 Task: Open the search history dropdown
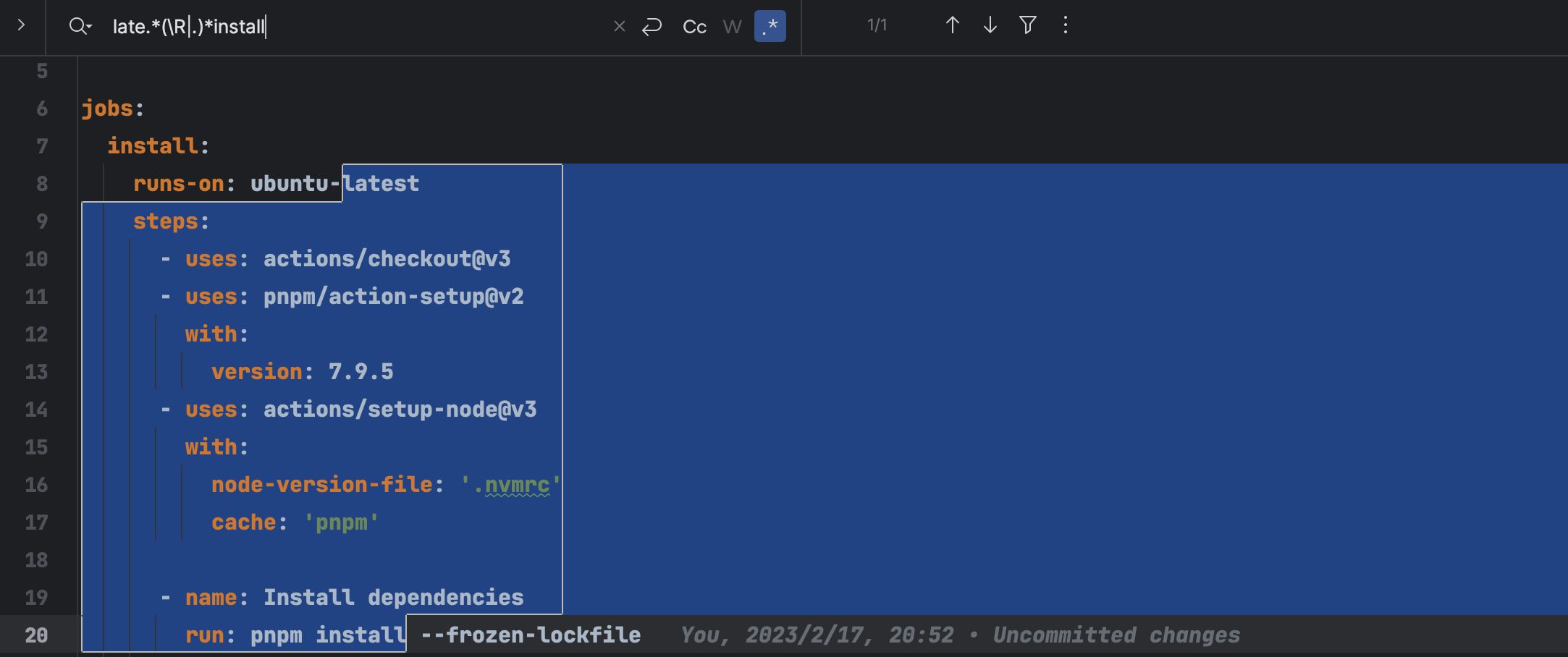click(80, 27)
